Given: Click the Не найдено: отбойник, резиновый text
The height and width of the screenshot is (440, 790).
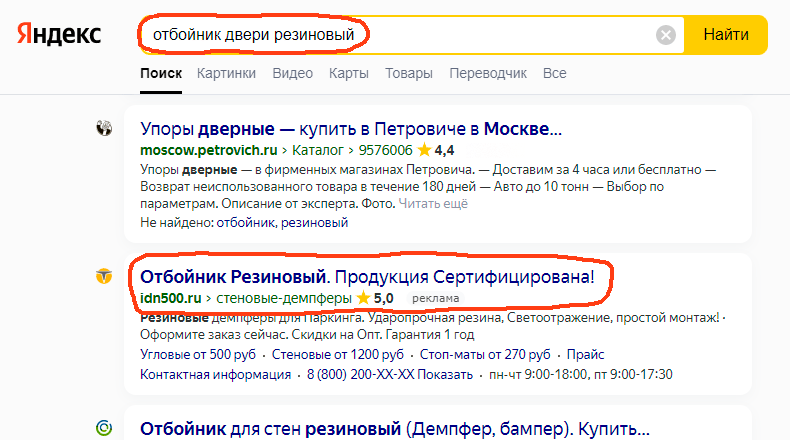Looking at the screenshot, I should coord(244,223).
